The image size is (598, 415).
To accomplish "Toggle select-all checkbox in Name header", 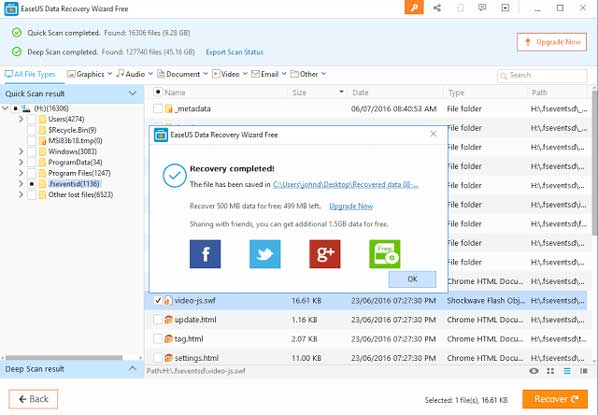I will [x=158, y=92].
